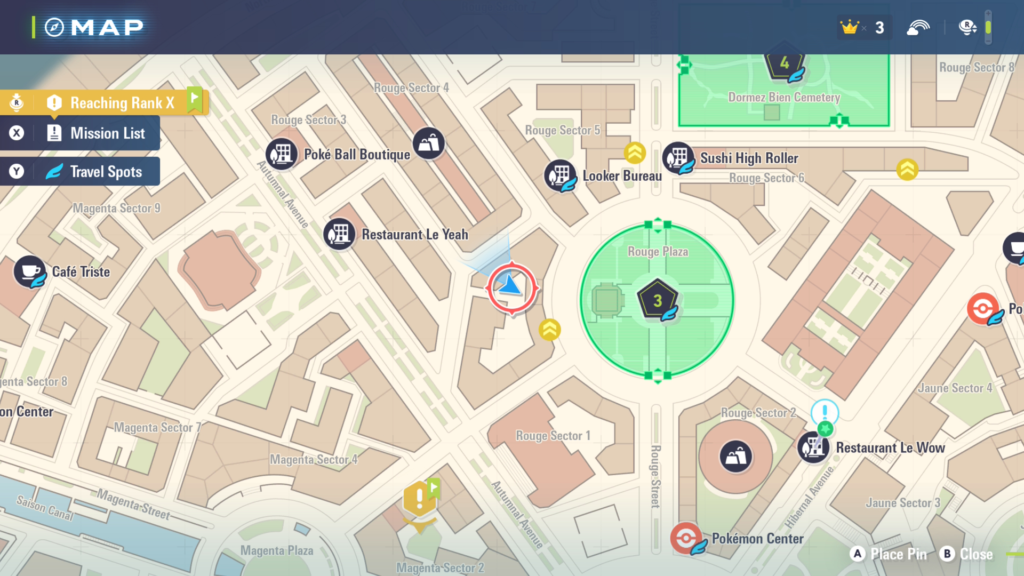This screenshot has height=576, width=1024.
Task: Click the Restaurant Le Wow icon
Action: [x=813, y=447]
